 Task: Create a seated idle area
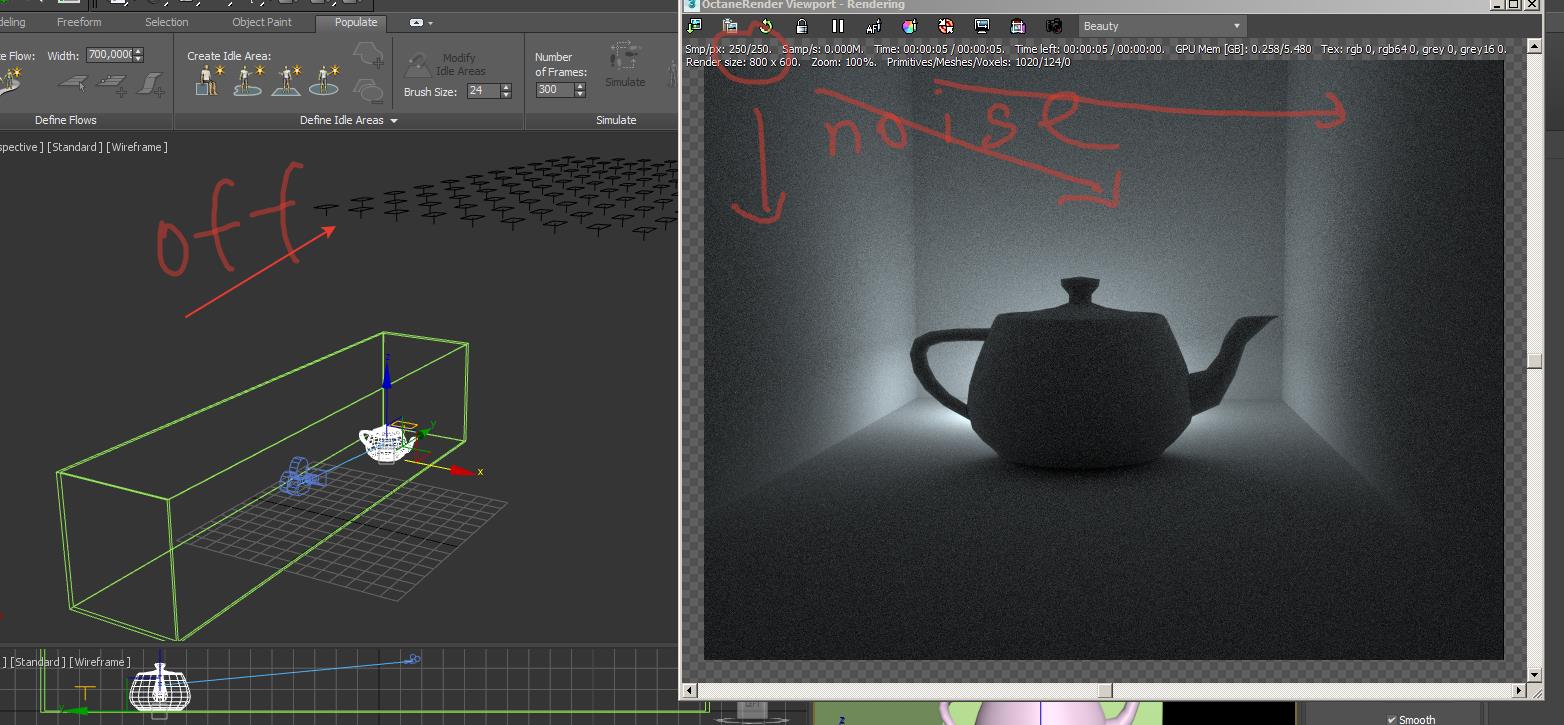pyautogui.click(x=208, y=81)
